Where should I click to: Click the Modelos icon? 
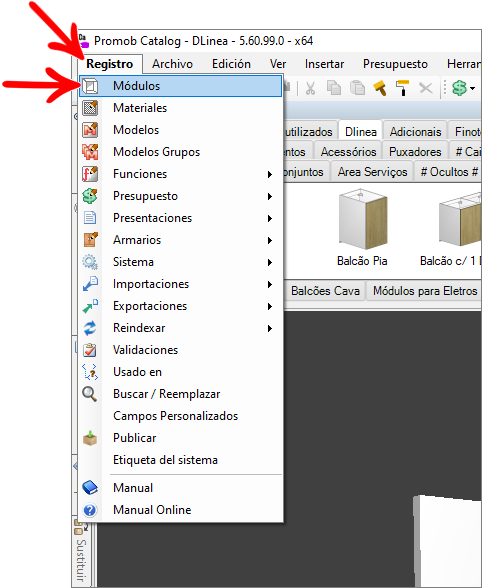click(x=90, y=130)
